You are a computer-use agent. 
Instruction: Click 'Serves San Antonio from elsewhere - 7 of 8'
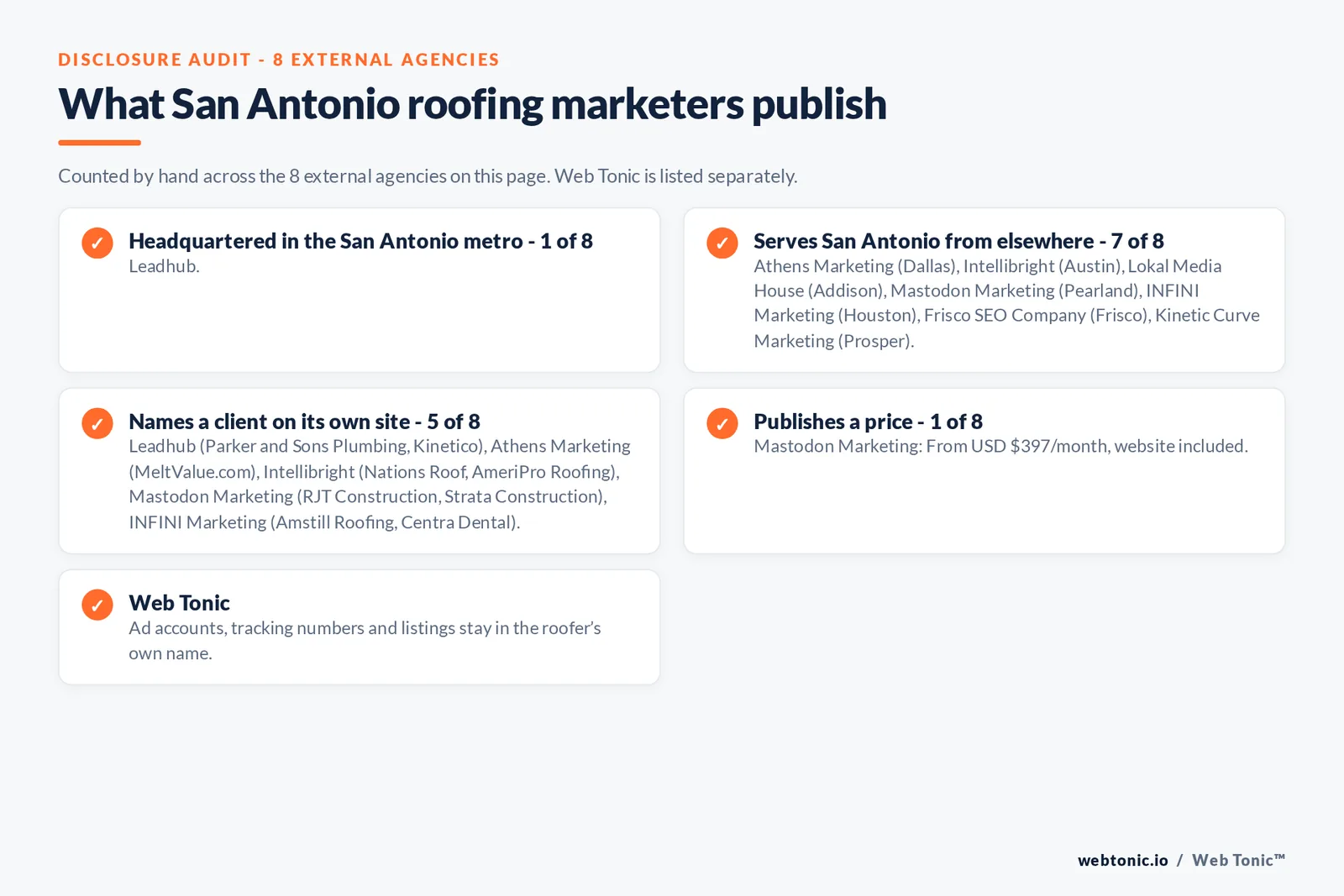click(958, 241)
